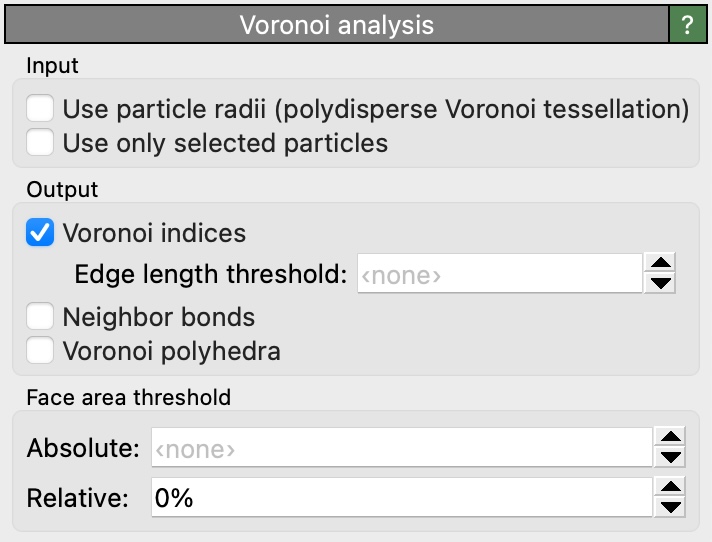The image size is (712, 542).
Task: Toggle Use only selected particles
Action: [x=41, y=142]
